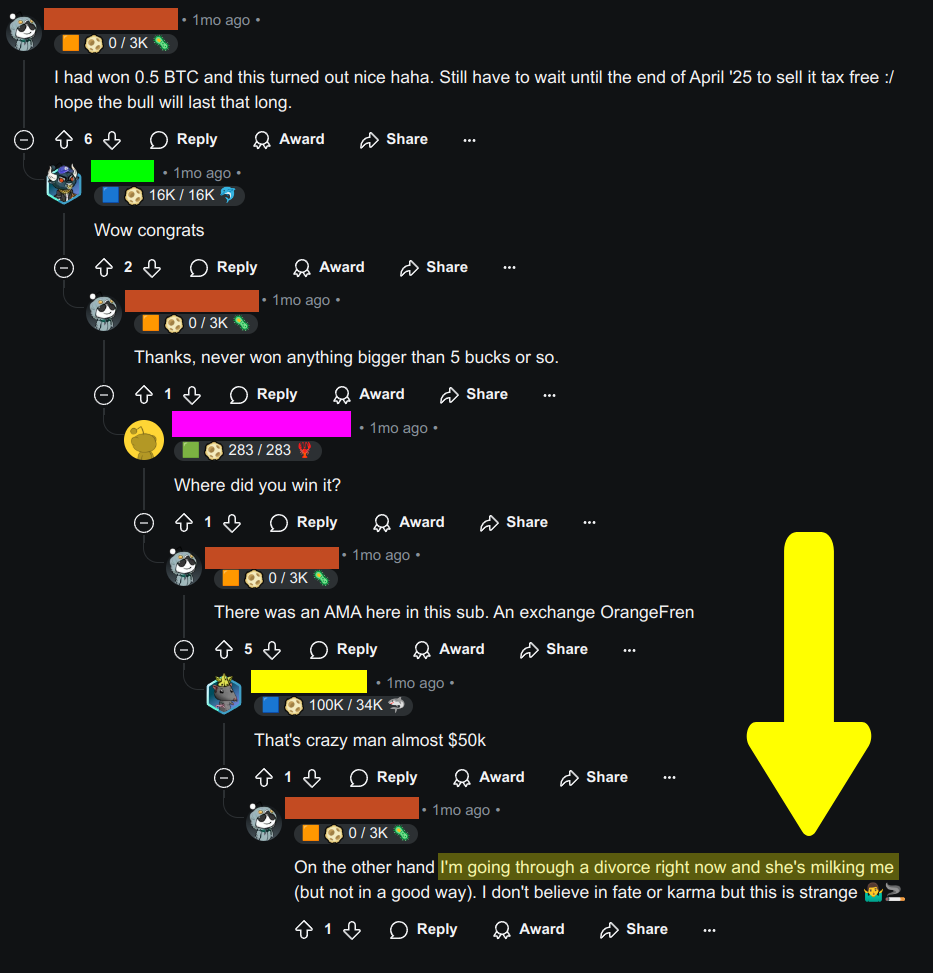Open the yellow Snoo avatar profile
This screenshot has width=933, height=973.
coord(144,440)
